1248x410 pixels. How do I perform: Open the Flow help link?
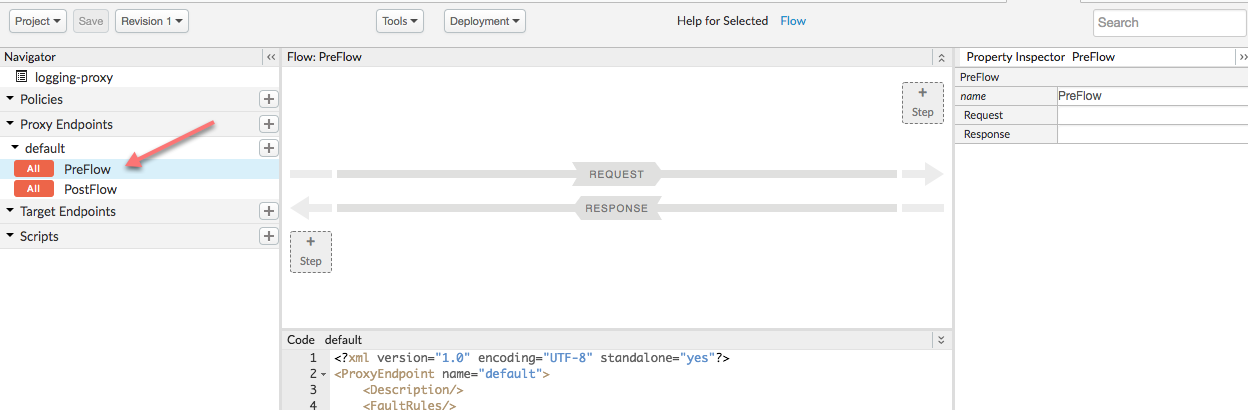[x=793, y=21]
